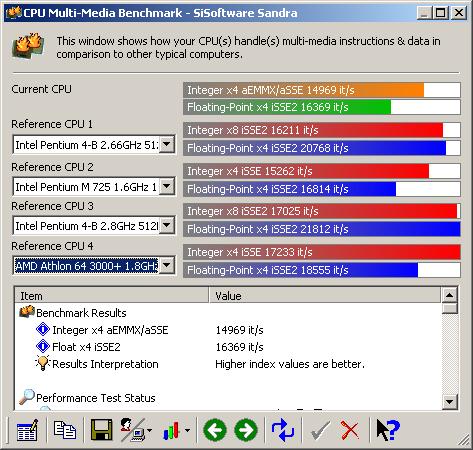Click the Results Interpretation lightbulb icon
473x450 pixels.
point(43,363)
